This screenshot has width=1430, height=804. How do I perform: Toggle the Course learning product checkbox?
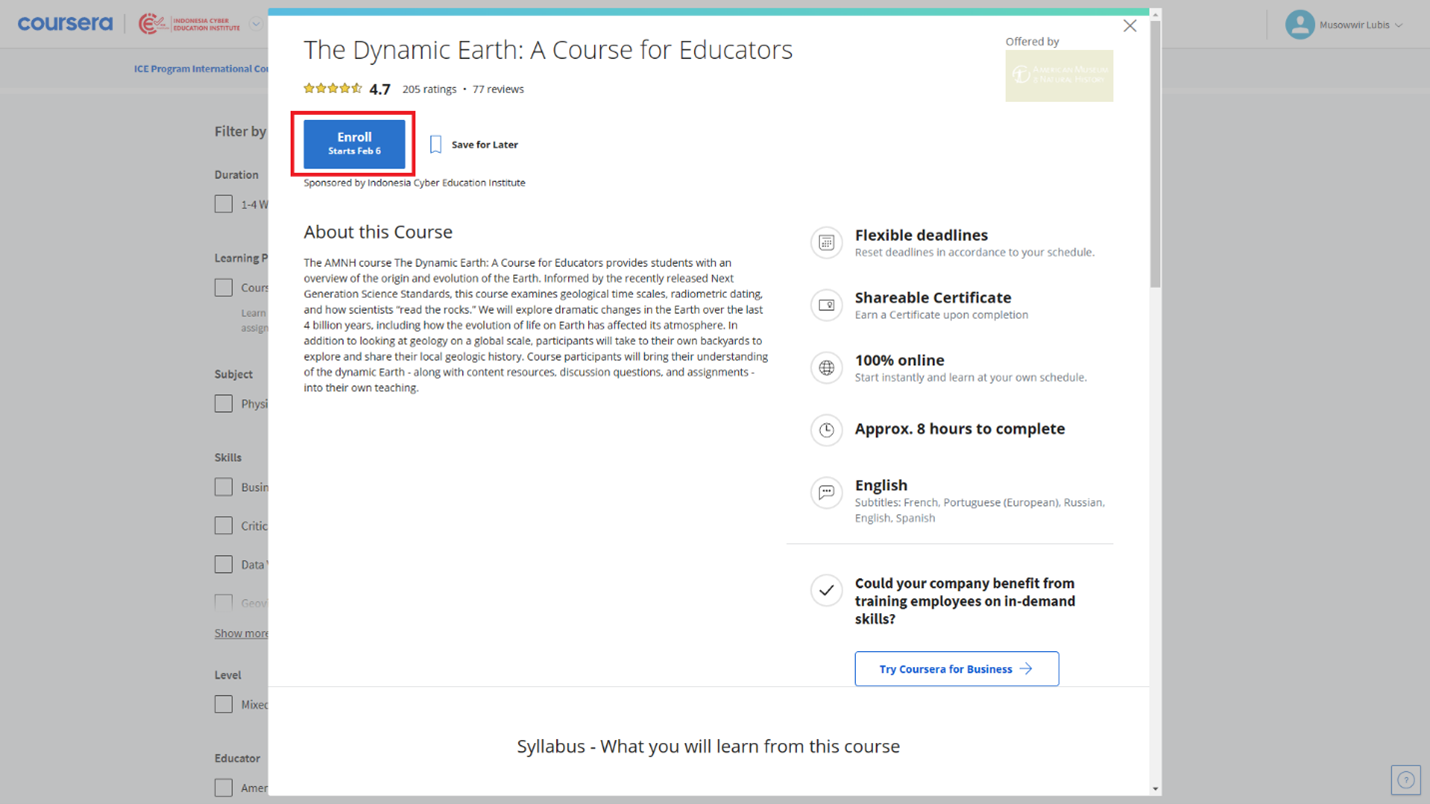224,288
